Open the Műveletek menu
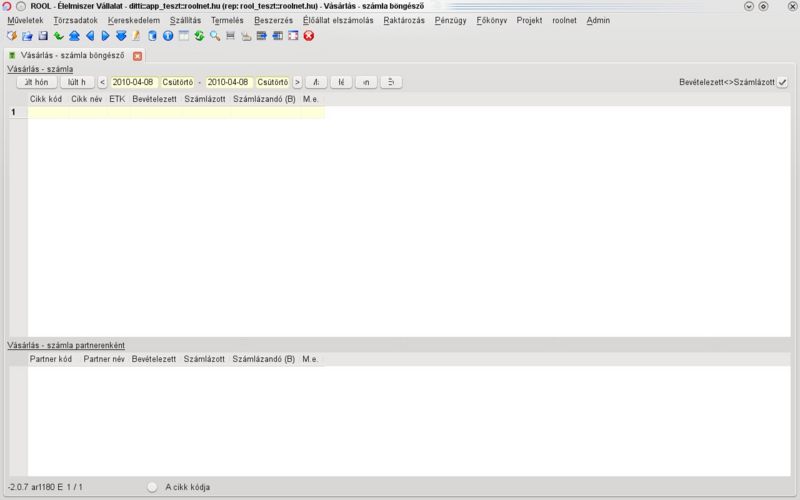 click(x=25, y=20)
